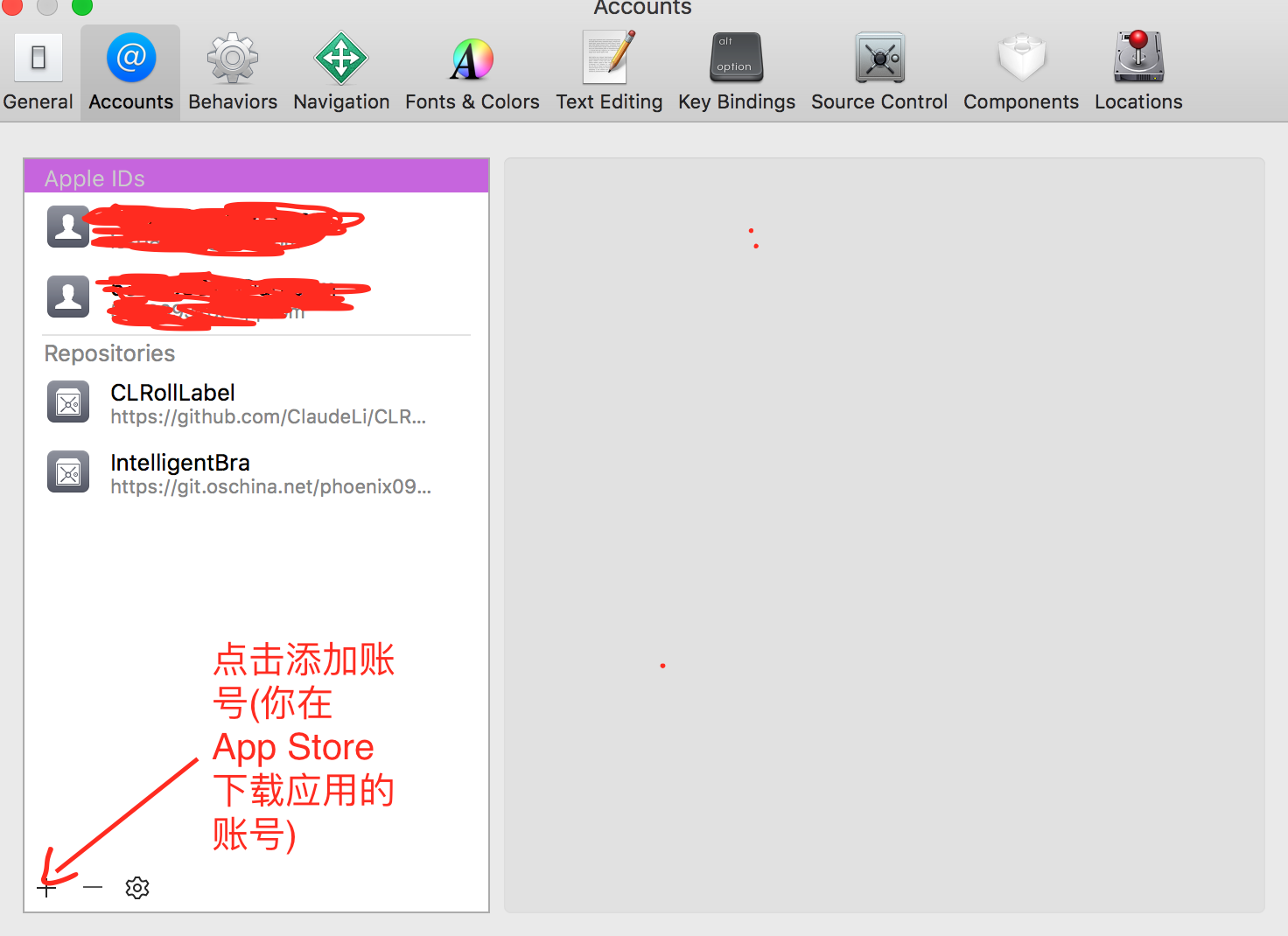This screenshot has height=936, width=1288.
Task: Click the IntelligentBra repository icon
Action: coord(68,472)
